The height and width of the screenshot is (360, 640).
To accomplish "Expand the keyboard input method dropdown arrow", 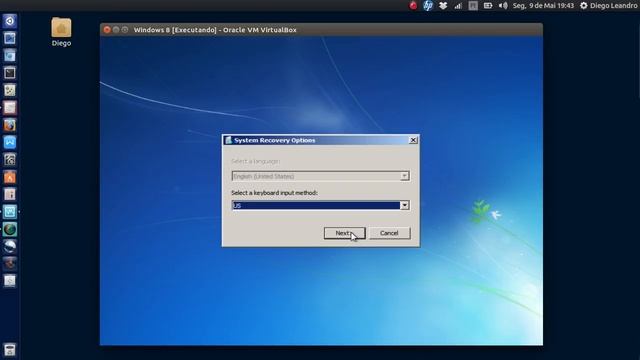I will click(404, 205).
